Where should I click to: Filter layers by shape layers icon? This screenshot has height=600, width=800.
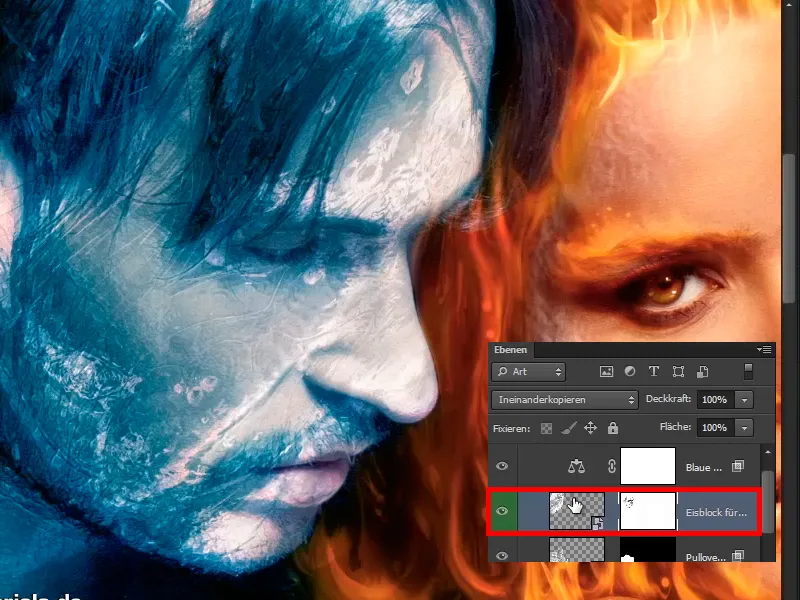678,371
